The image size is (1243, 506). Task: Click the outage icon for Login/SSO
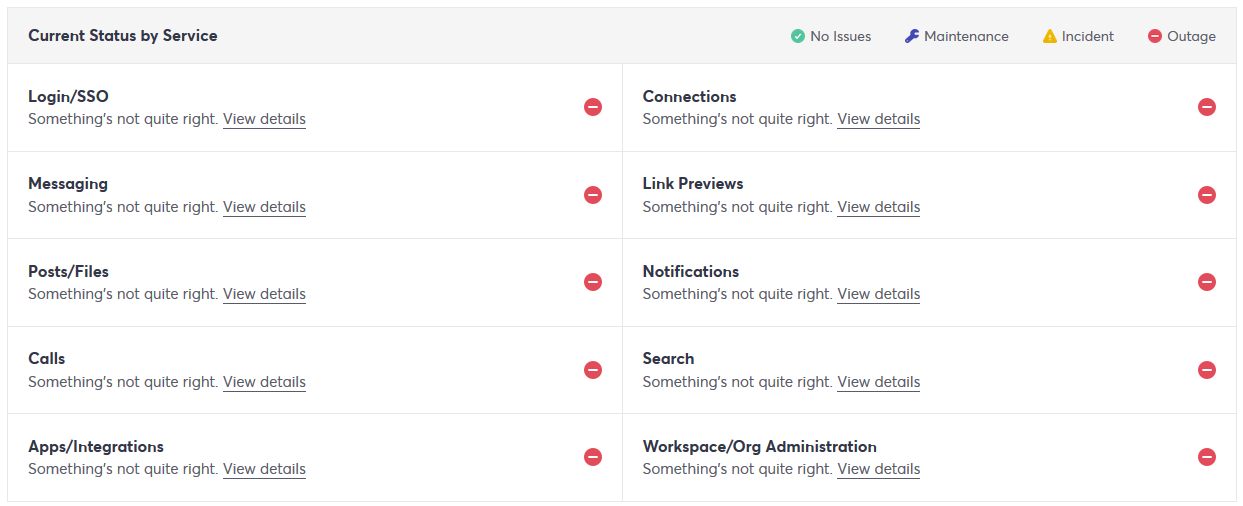coord(593,107)
